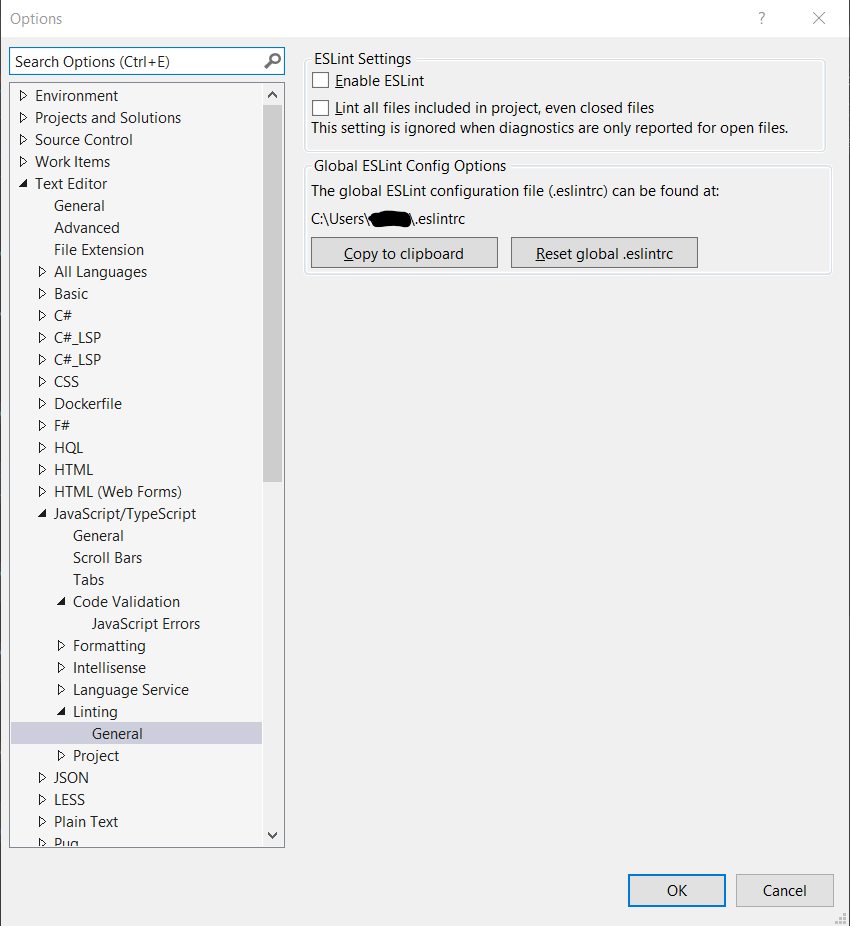Collapse the Code Validation node
The width and height of the screenshot is (850, 926).
[x=60, y=601]
